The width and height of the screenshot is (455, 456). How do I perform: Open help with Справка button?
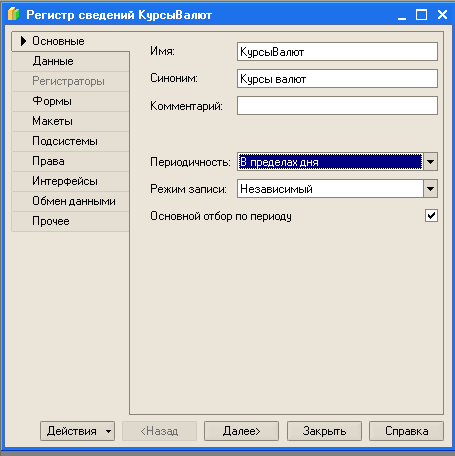click(406, 431)
